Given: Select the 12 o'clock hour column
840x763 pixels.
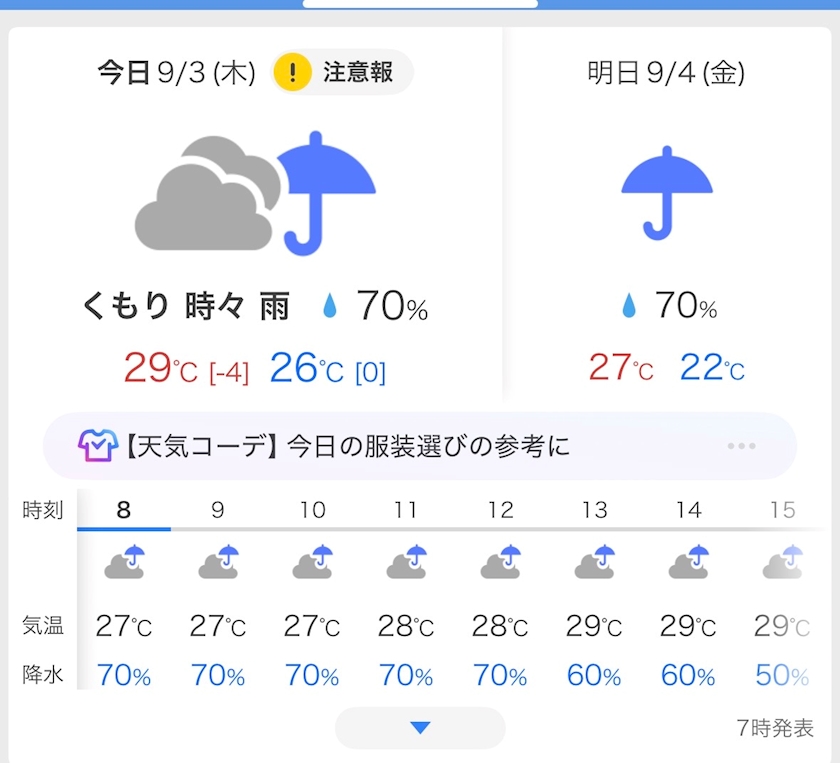Looking at the screenshot, I should point(500,510).
